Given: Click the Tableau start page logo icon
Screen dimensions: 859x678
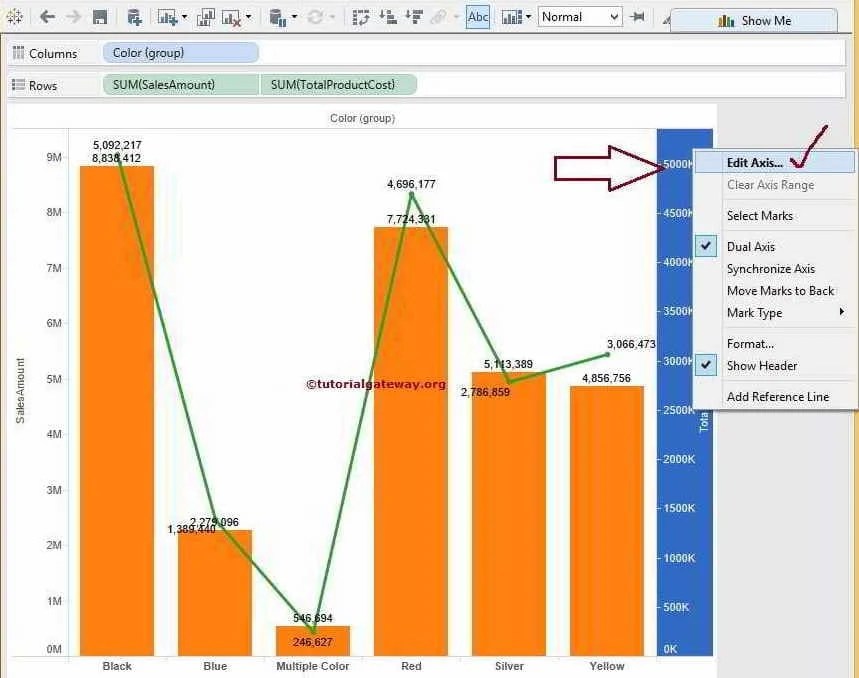Looking at the screenshot, I should (x=14, y=17).
